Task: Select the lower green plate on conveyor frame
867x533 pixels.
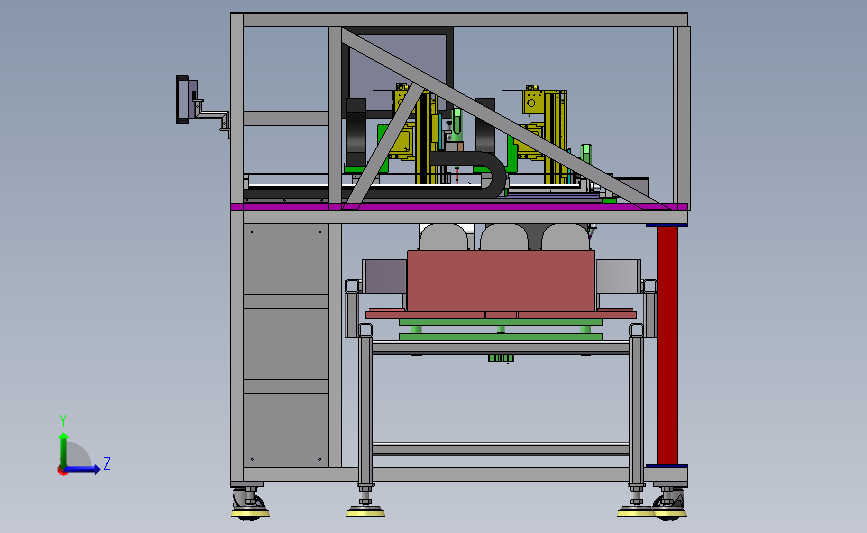Action: (501, 336)
